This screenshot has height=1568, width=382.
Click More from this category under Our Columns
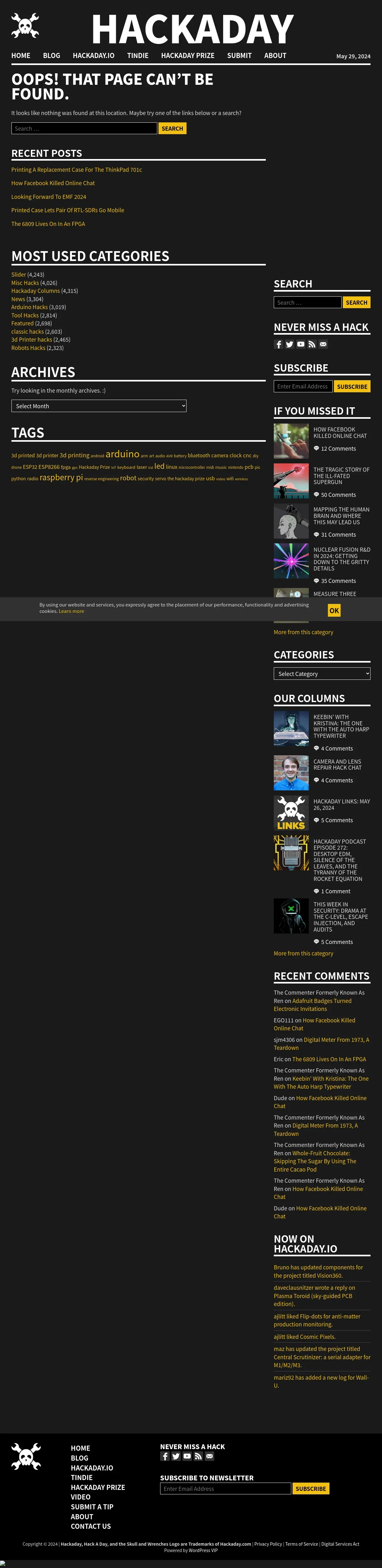pos(304,954)
